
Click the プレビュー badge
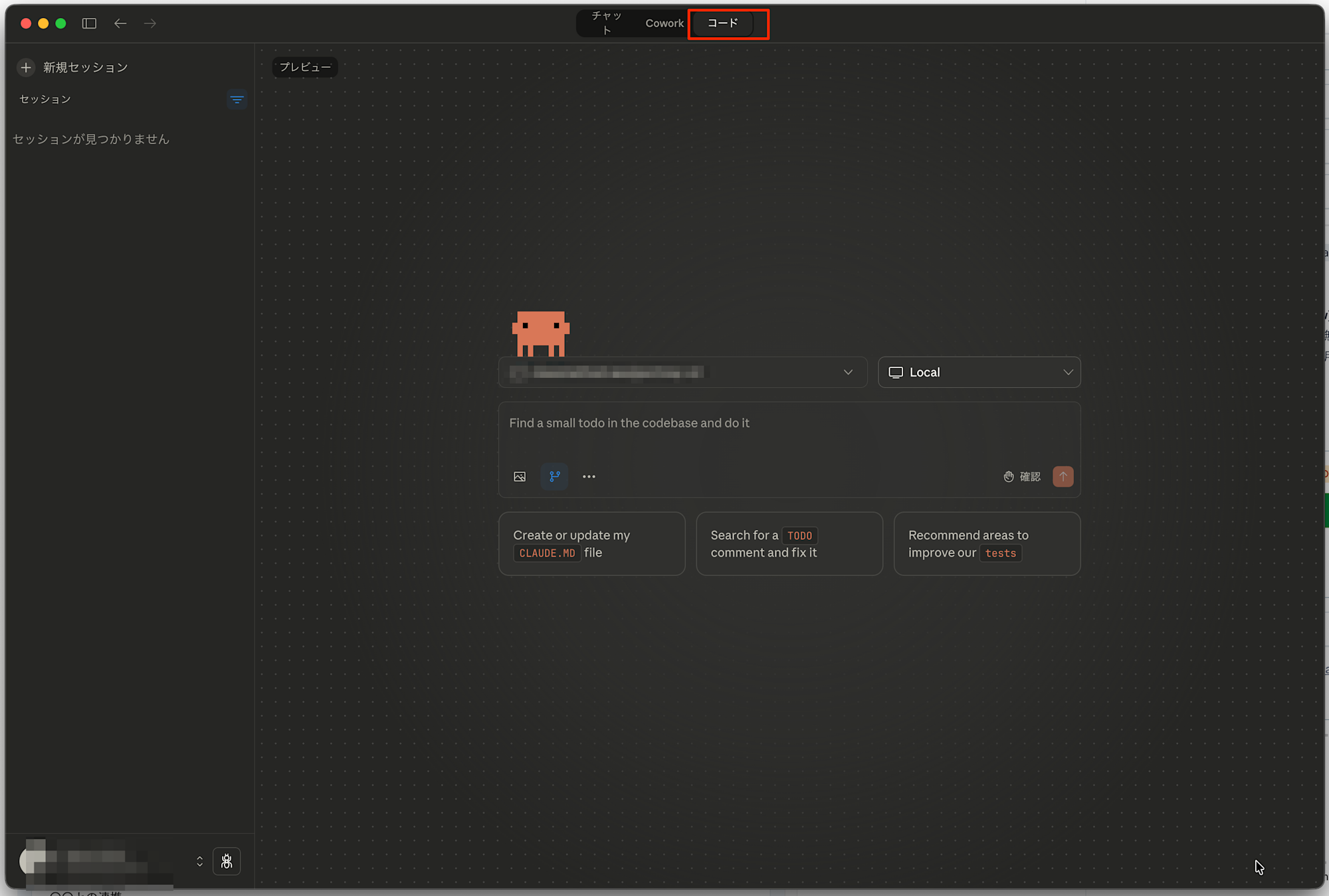(304, 67)
